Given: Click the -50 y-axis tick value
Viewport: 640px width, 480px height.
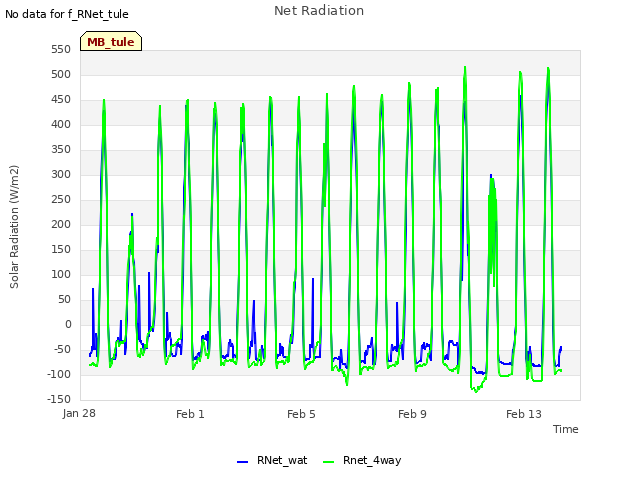Looking at the screenshot, I should pyautogui.click(x=60, y=349).
